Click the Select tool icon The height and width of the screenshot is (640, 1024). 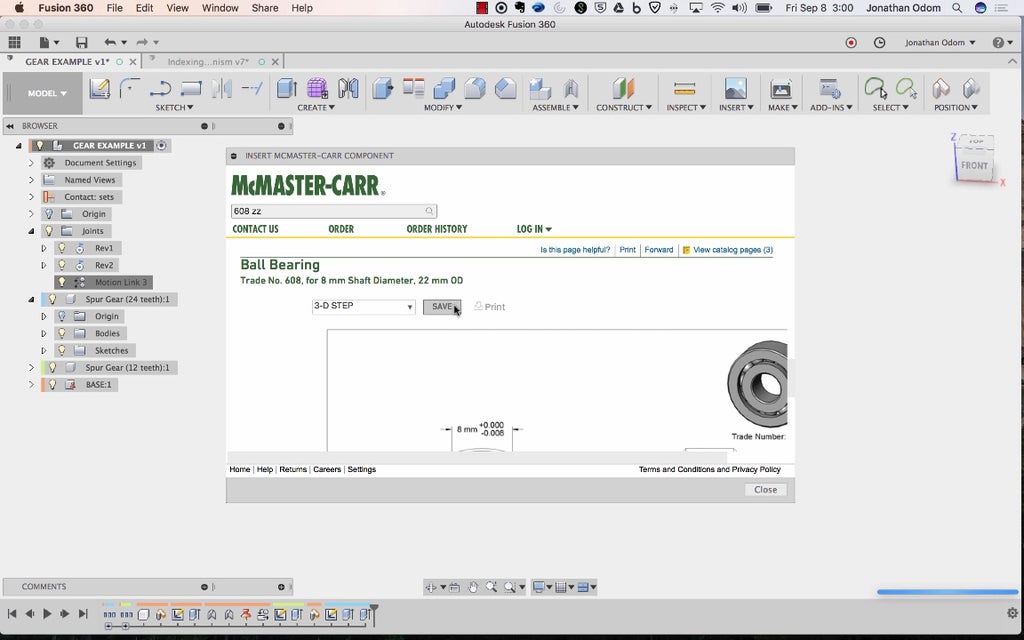point(875,88)
